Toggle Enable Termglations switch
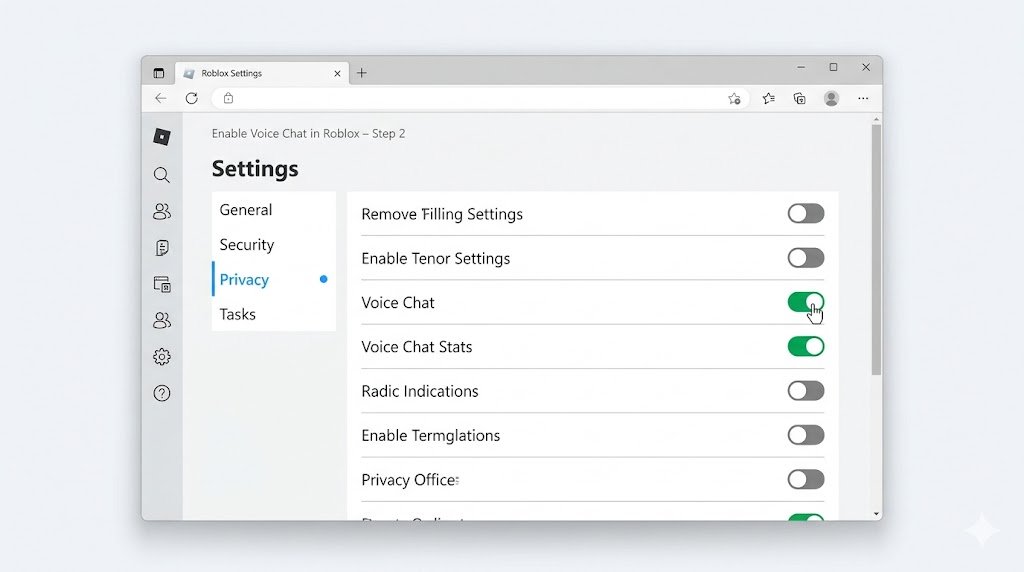 pos(805,435)
